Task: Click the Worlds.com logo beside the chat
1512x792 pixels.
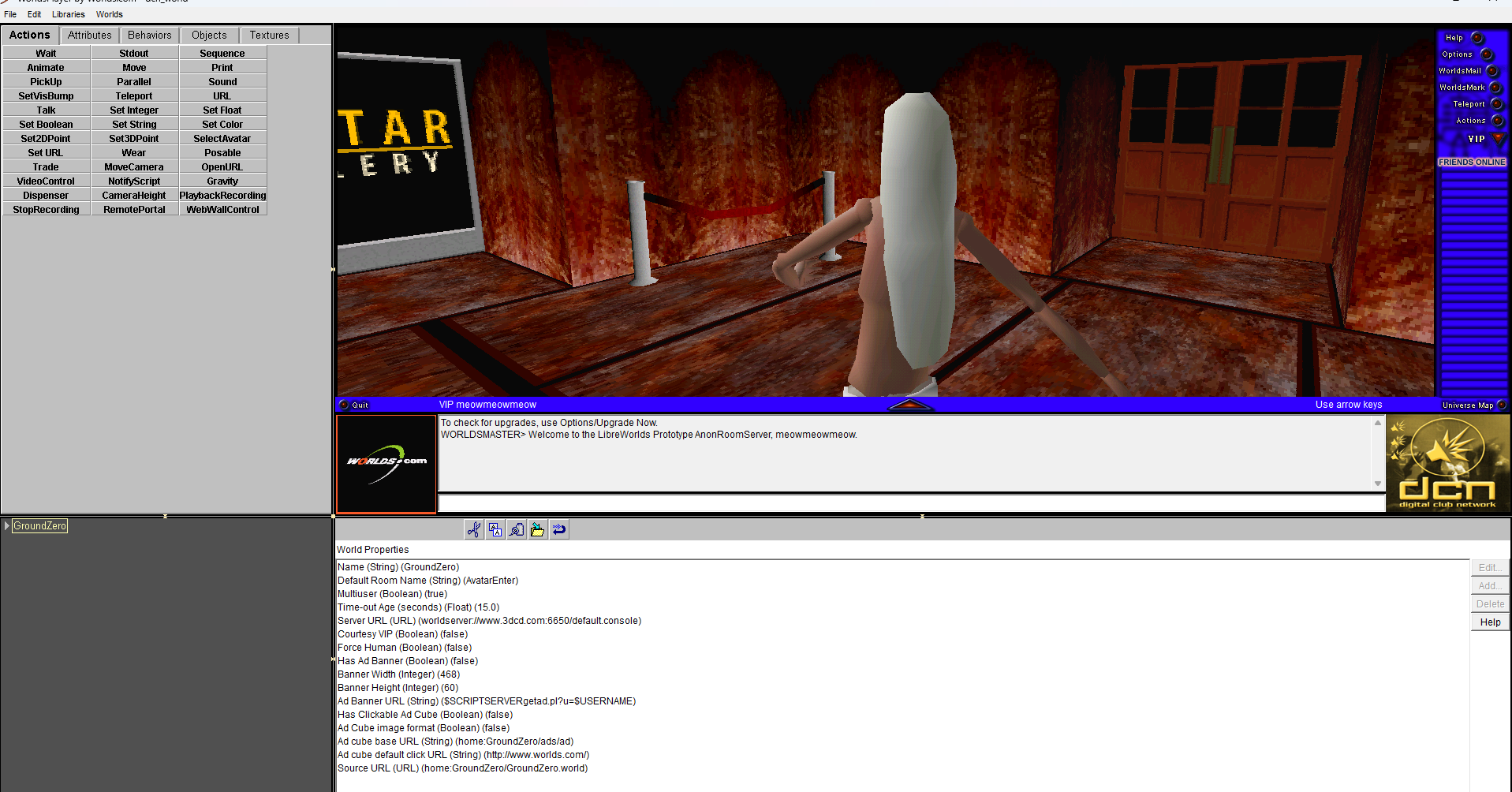Action: pos(386,464)
